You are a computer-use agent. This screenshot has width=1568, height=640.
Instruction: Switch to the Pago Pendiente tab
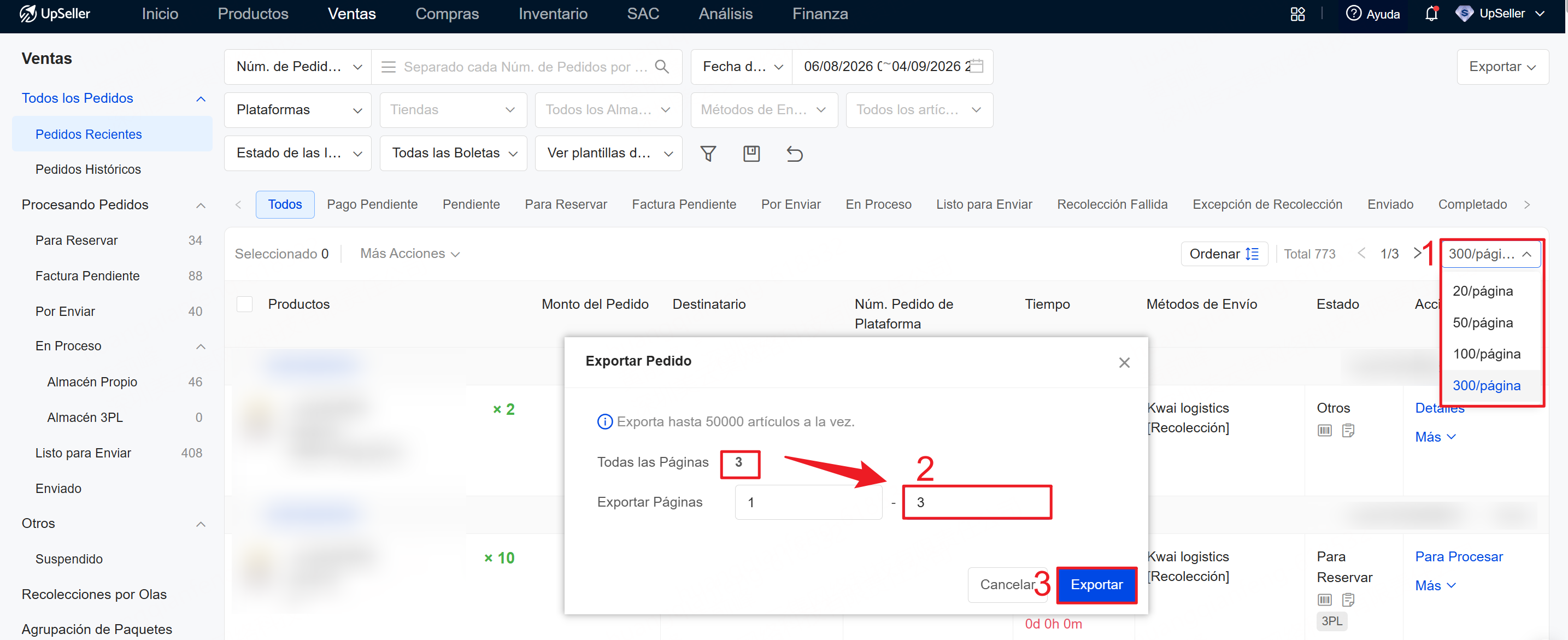pyautogui.click(x=372, y=204)
